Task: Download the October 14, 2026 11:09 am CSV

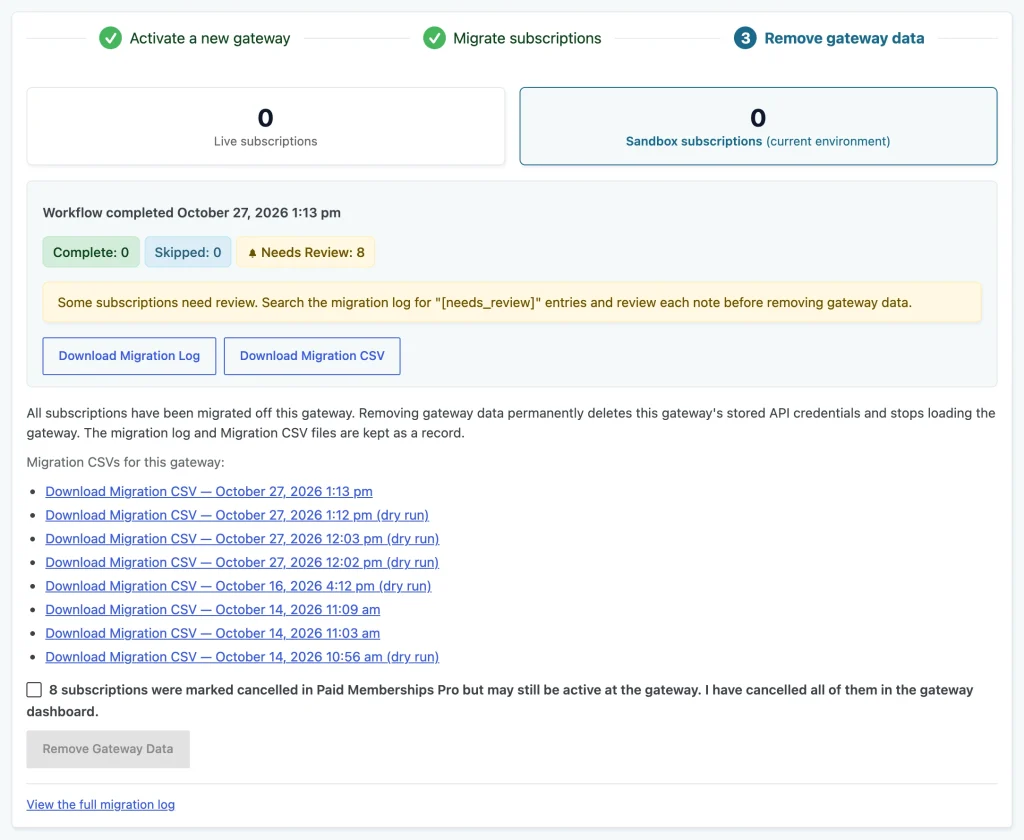Action: [213, 609]
